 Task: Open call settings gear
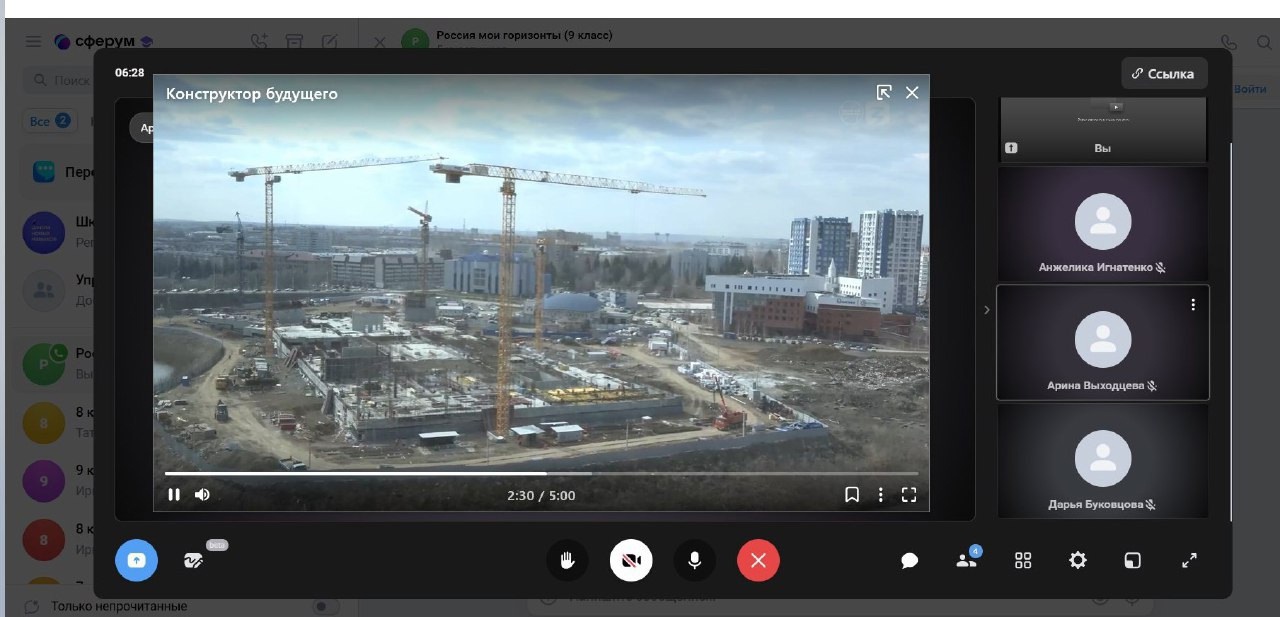[1077, 561]
